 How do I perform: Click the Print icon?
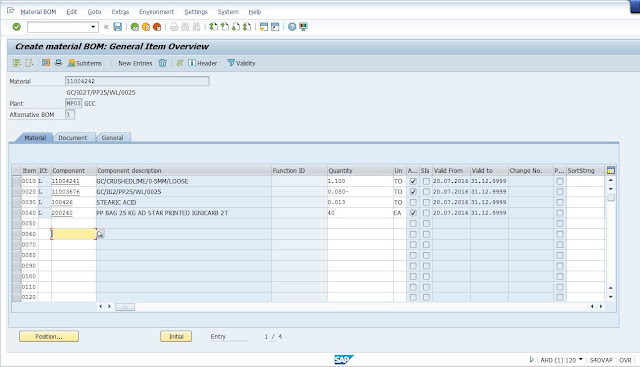tap(174, 27)
